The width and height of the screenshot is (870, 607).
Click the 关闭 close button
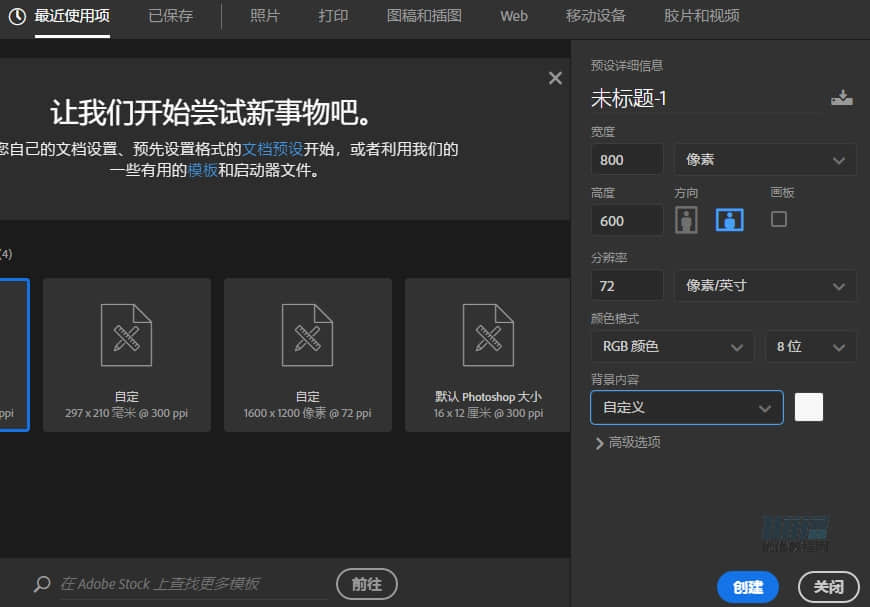pos(828,587)
